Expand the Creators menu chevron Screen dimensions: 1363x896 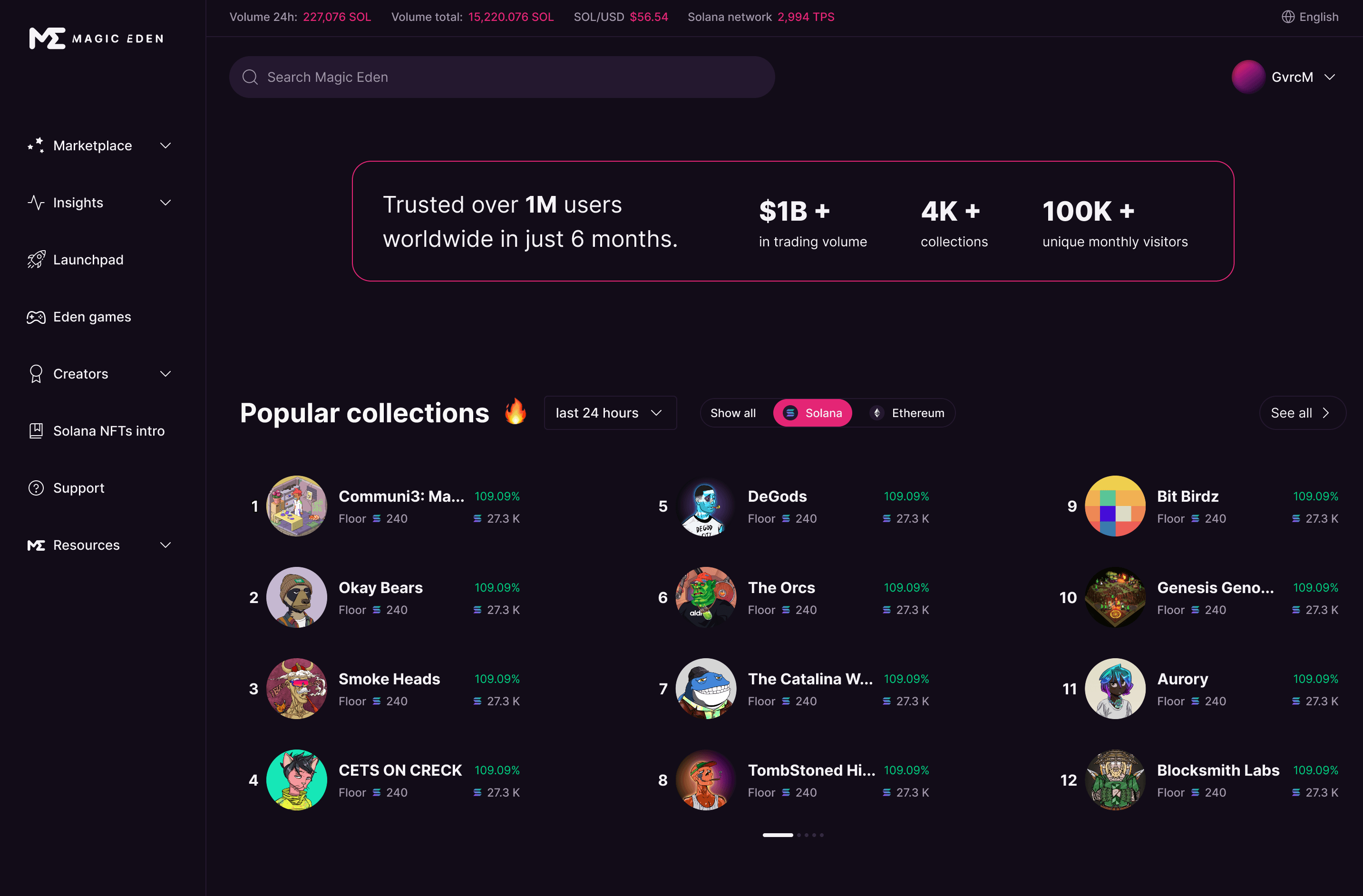tap(166, 374)
